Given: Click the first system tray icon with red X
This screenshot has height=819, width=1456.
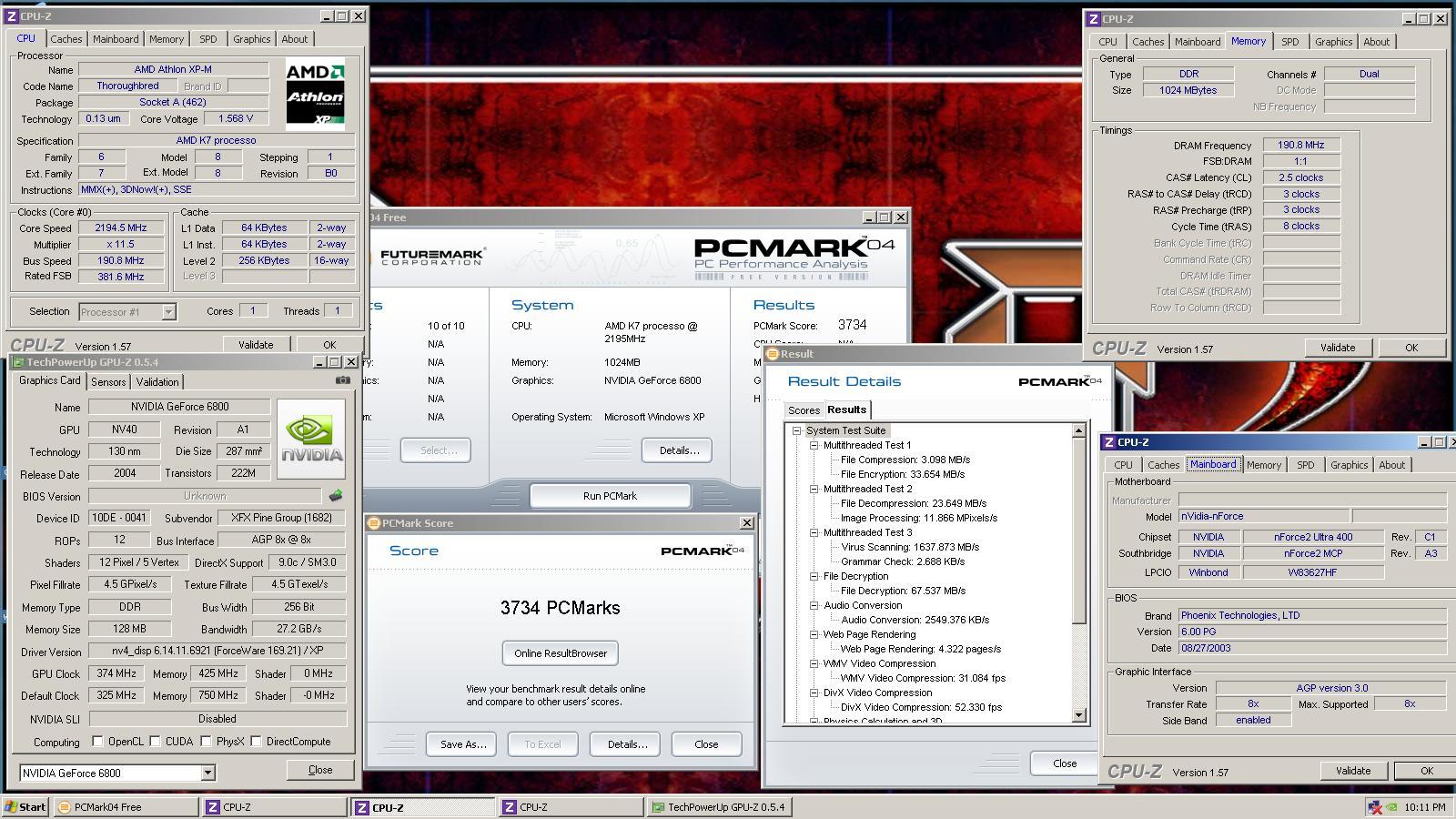Looking at the screenshot, I should point(1375,807).
